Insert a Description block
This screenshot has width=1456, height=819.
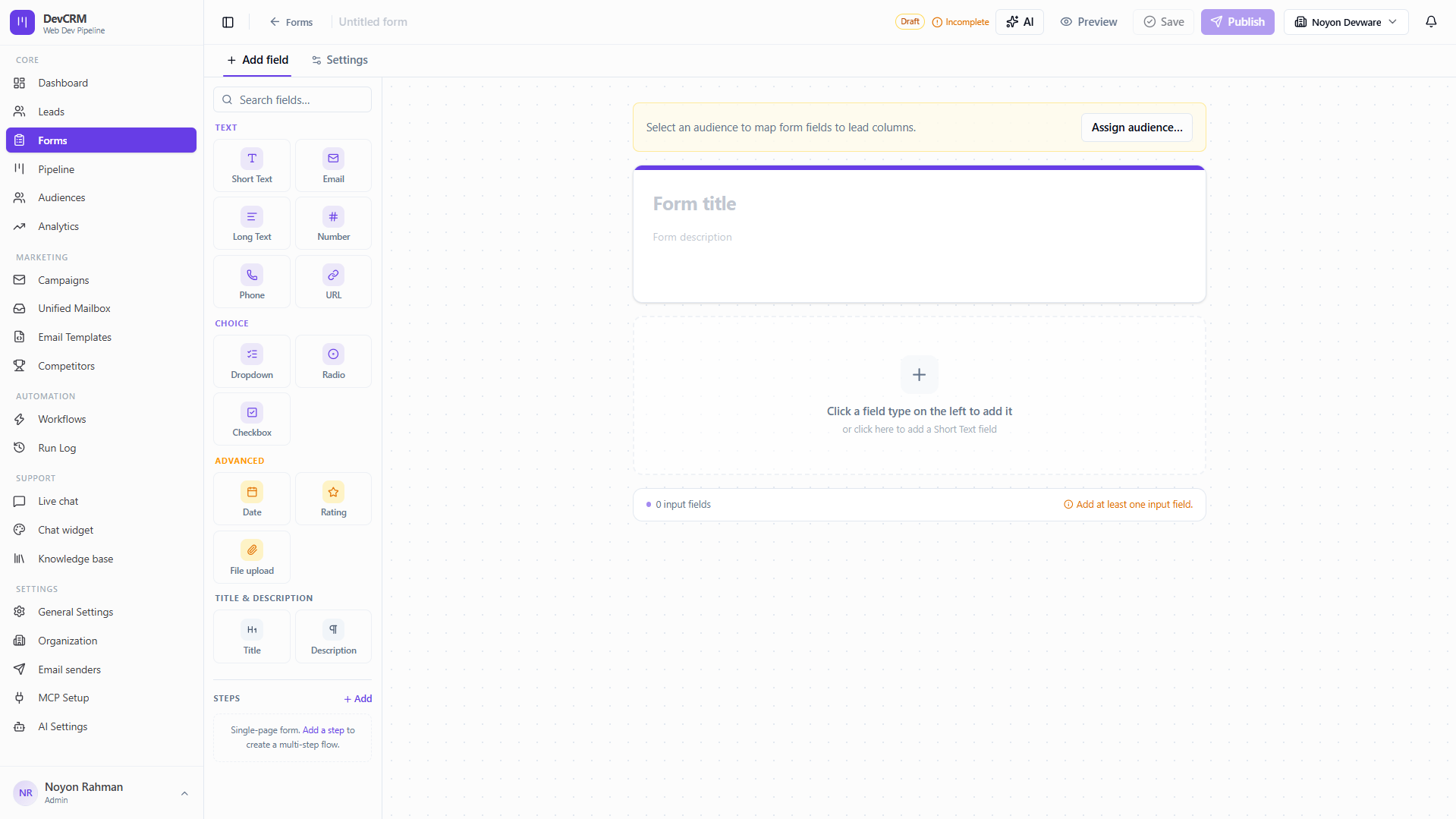pyautogui.click(x=333, y=637)
